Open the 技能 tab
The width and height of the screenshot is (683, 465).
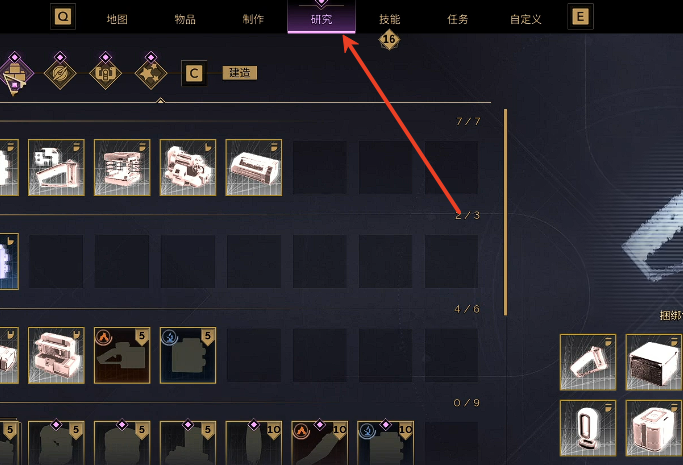point(389,19)
